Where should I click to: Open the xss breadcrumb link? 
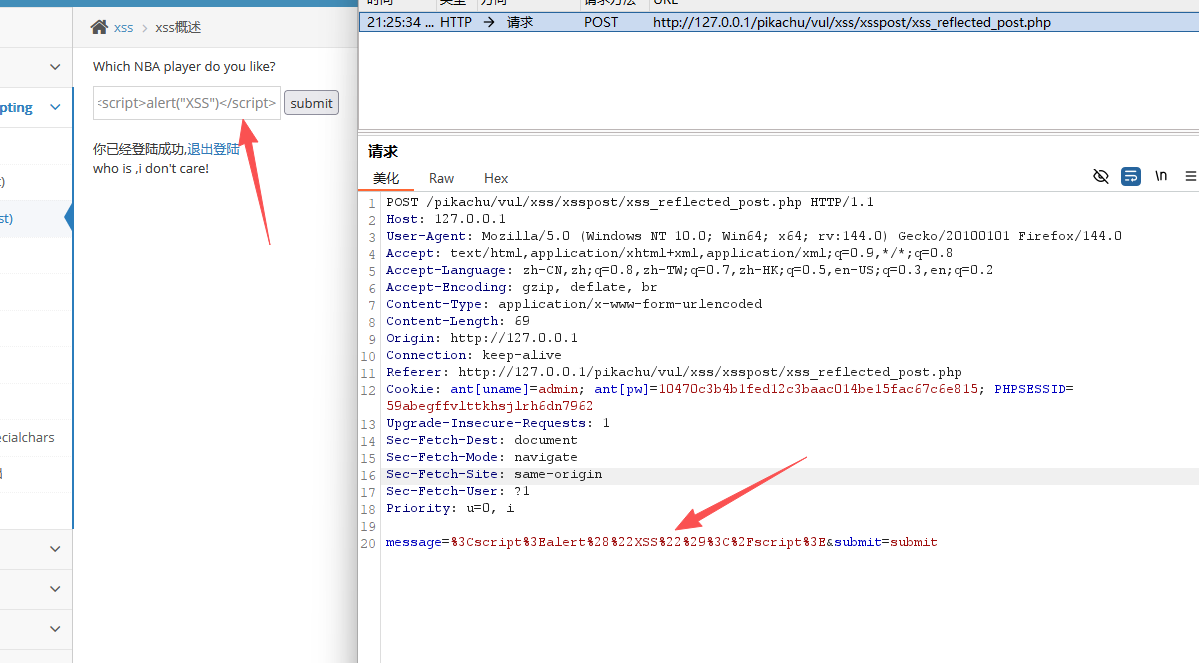[x=123, y=28]
